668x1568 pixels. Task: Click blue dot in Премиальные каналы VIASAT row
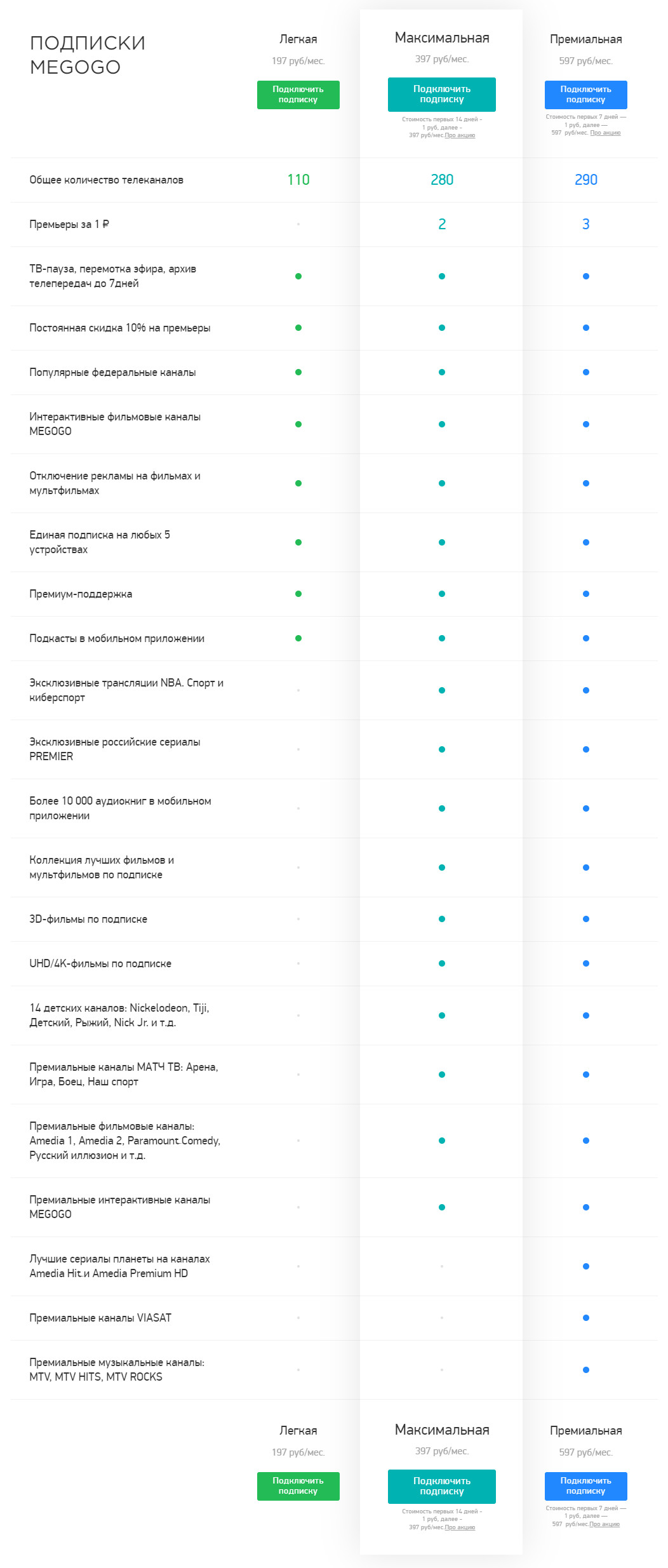585,1318
